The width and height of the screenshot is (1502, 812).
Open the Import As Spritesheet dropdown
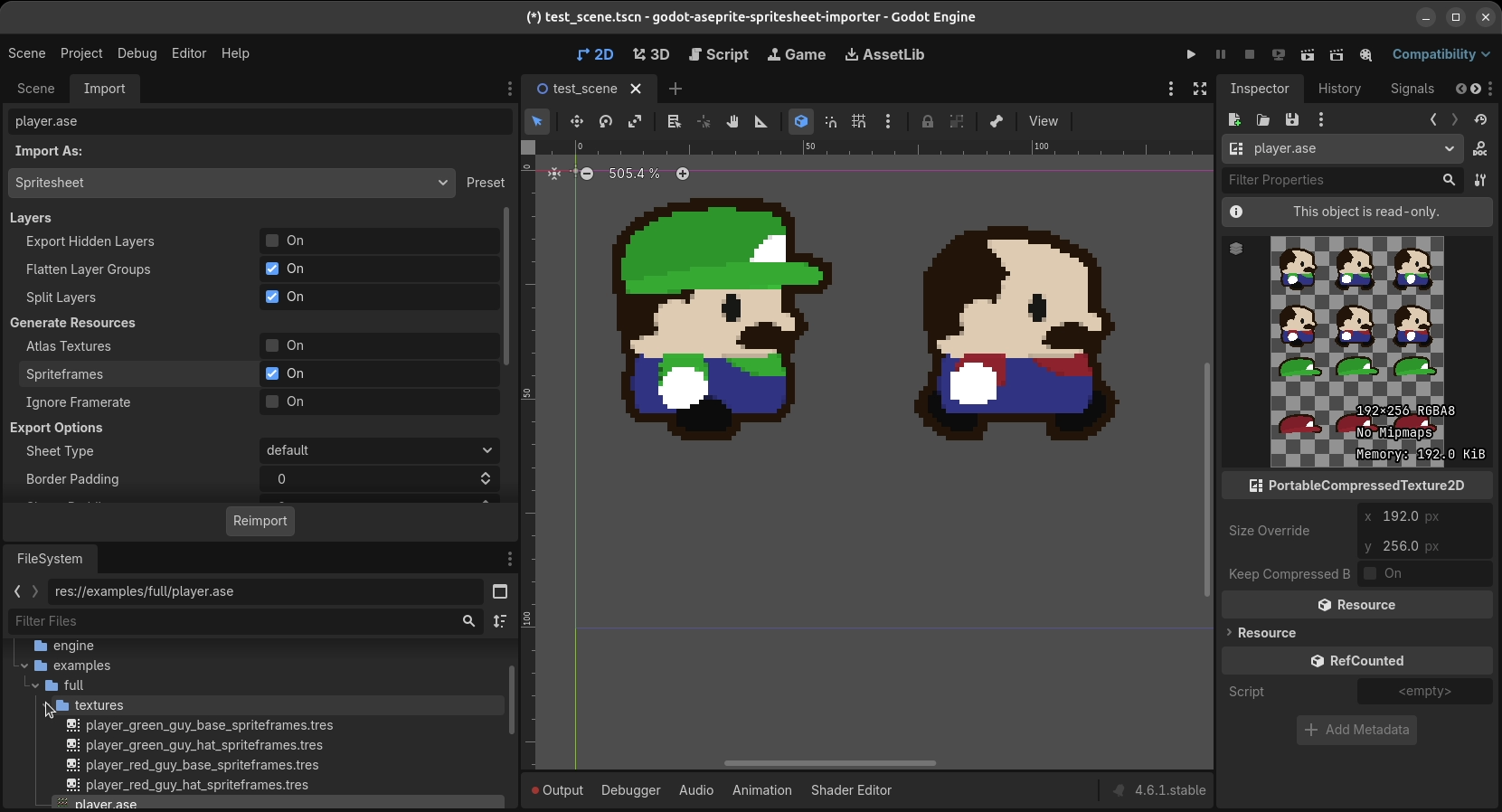pyautogui.click(x=231, y=183)
